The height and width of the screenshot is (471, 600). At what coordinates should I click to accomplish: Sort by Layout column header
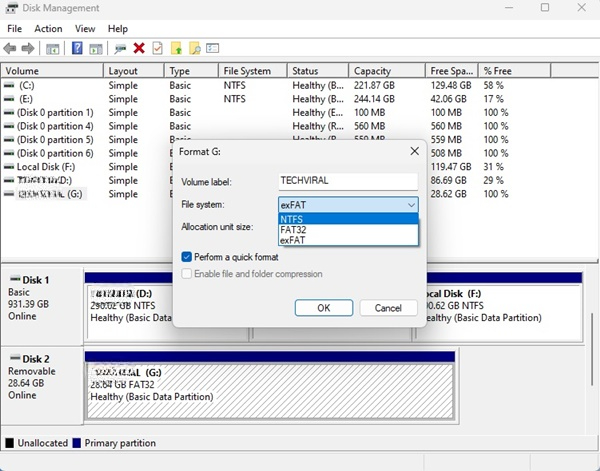tap(134, 71)
